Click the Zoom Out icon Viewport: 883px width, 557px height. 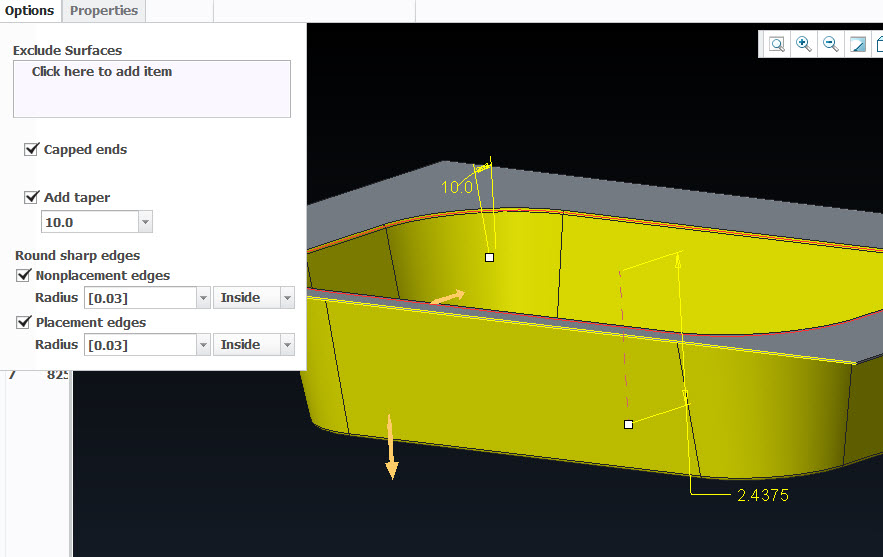point(831,44)
